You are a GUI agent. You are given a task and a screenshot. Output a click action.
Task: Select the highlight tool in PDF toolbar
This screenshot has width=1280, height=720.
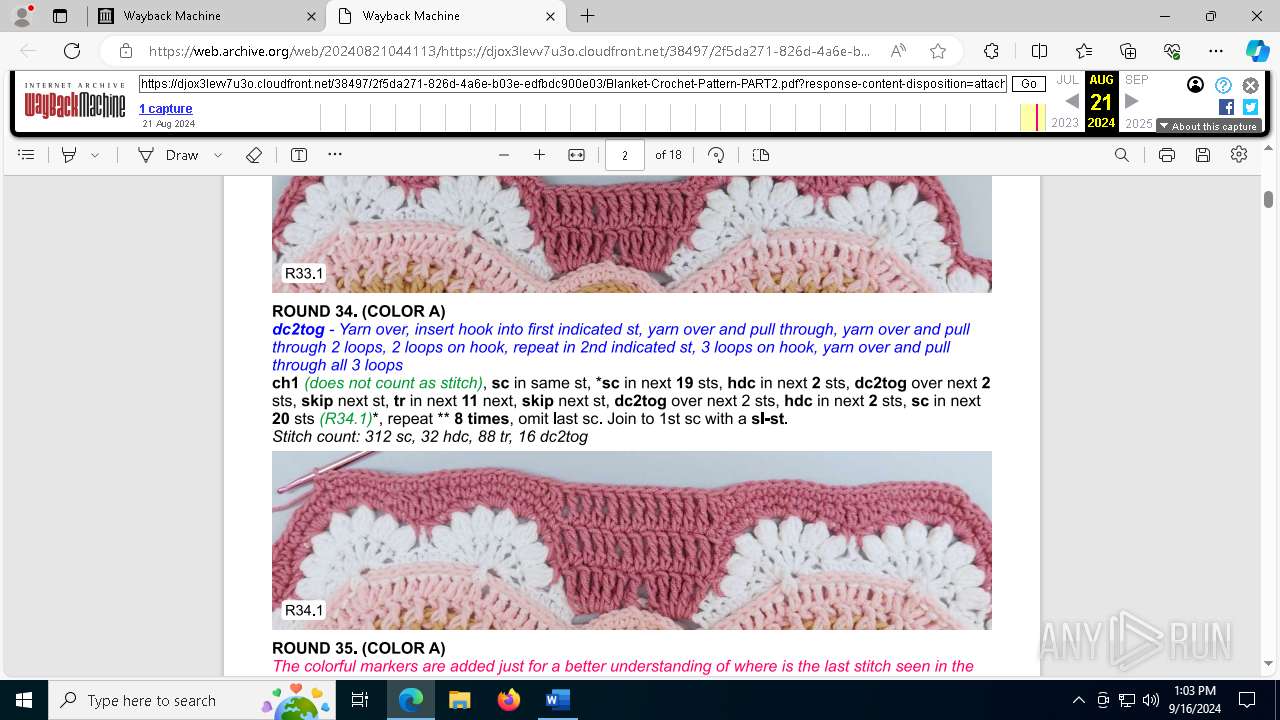tap(69, 155)
